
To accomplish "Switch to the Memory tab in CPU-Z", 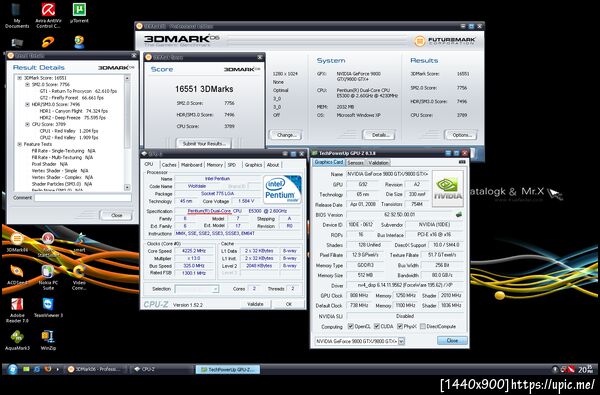I will coord(215,165).
